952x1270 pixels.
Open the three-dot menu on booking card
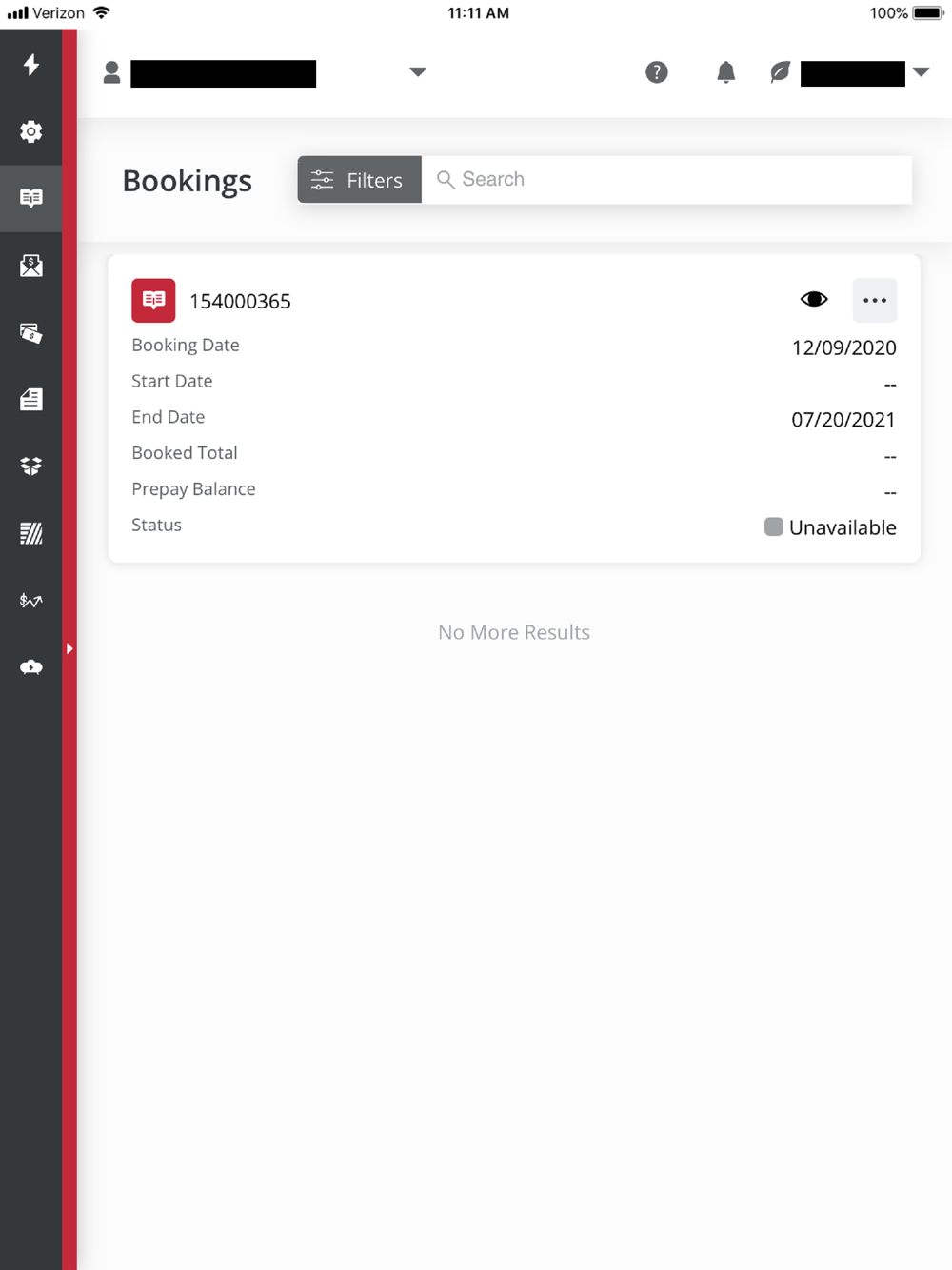tap(875, 300)
